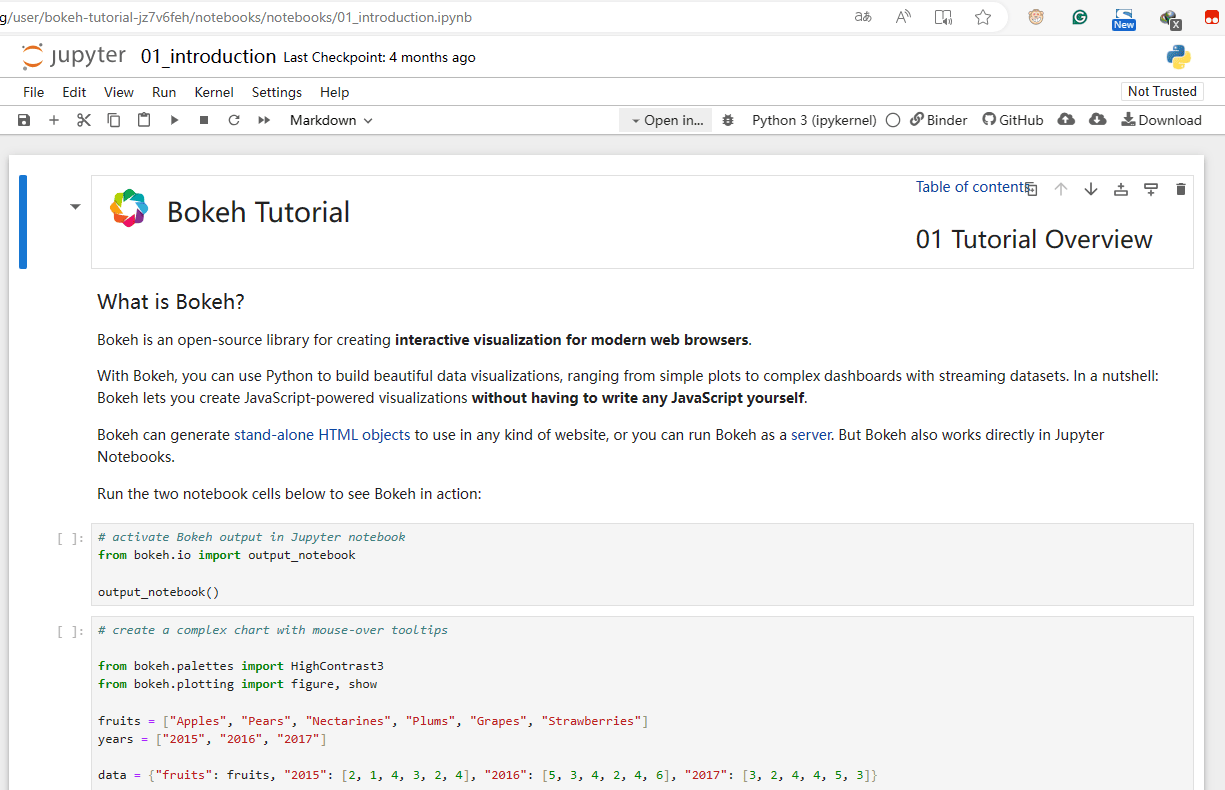Open the Run menu
The image size is (1225, 790).
tap(164, 92)
